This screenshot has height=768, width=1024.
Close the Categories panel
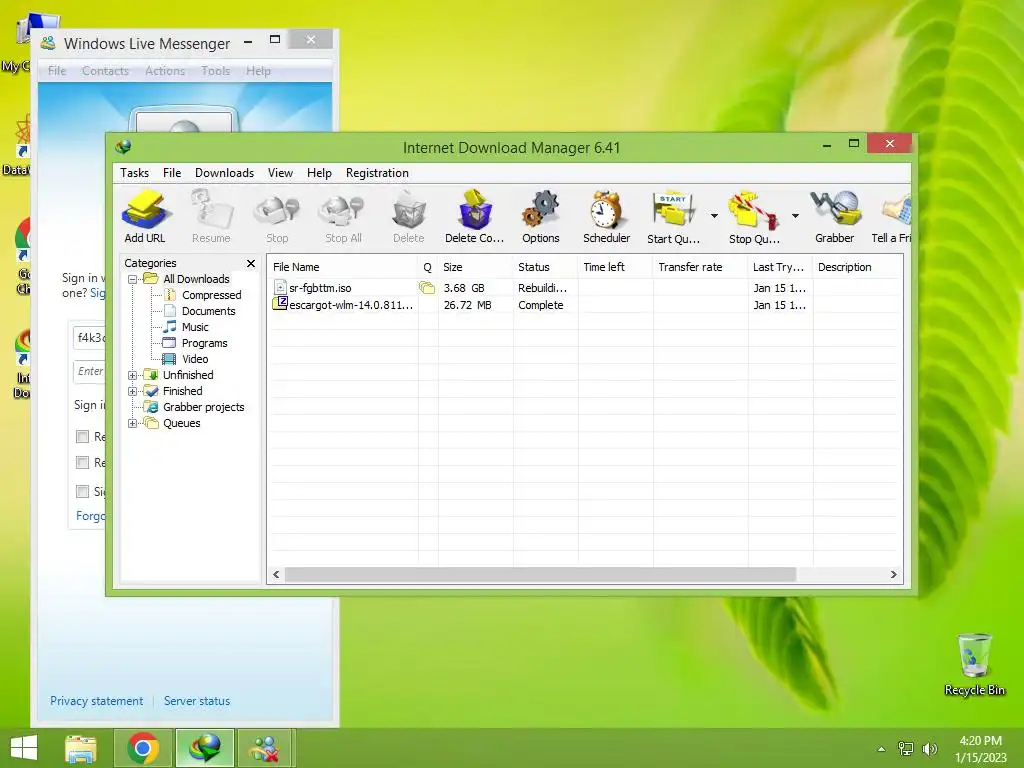(251, 263)
